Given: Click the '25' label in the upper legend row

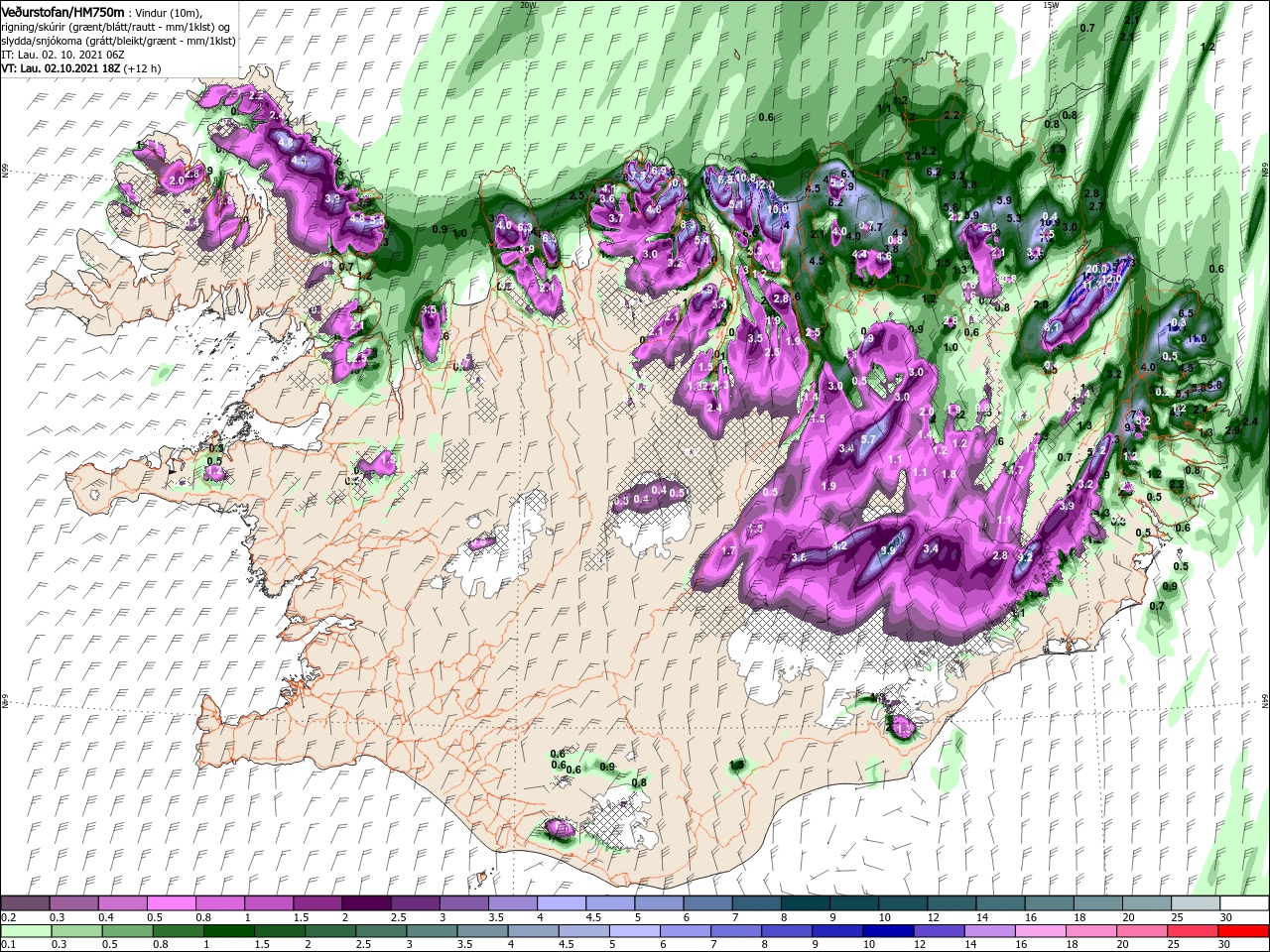Looking at the screenshot, I should 1177,917.
